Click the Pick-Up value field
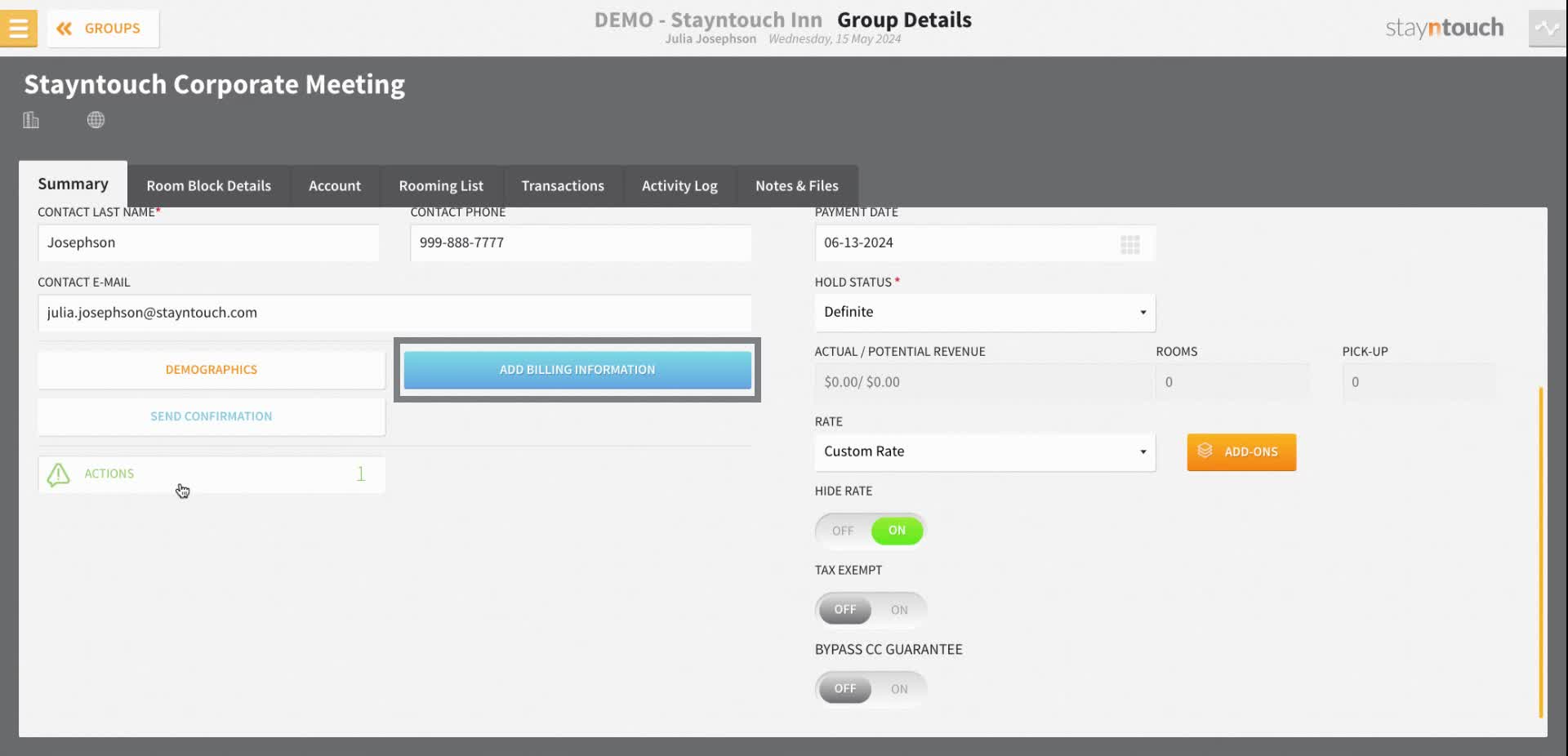The image size is (1568, 756). coord(1419,382)
